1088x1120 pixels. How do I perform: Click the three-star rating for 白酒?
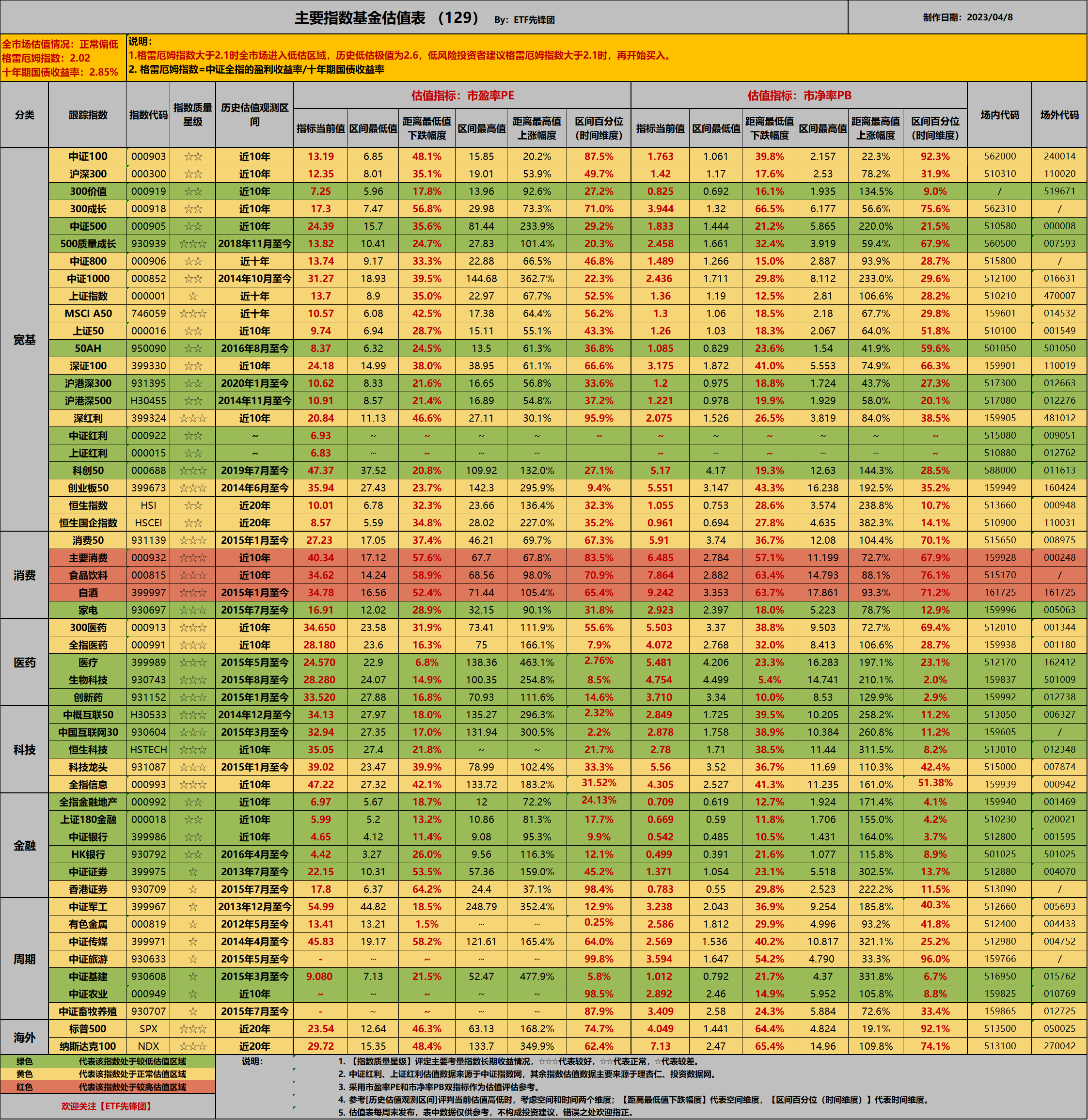[192, 593]
